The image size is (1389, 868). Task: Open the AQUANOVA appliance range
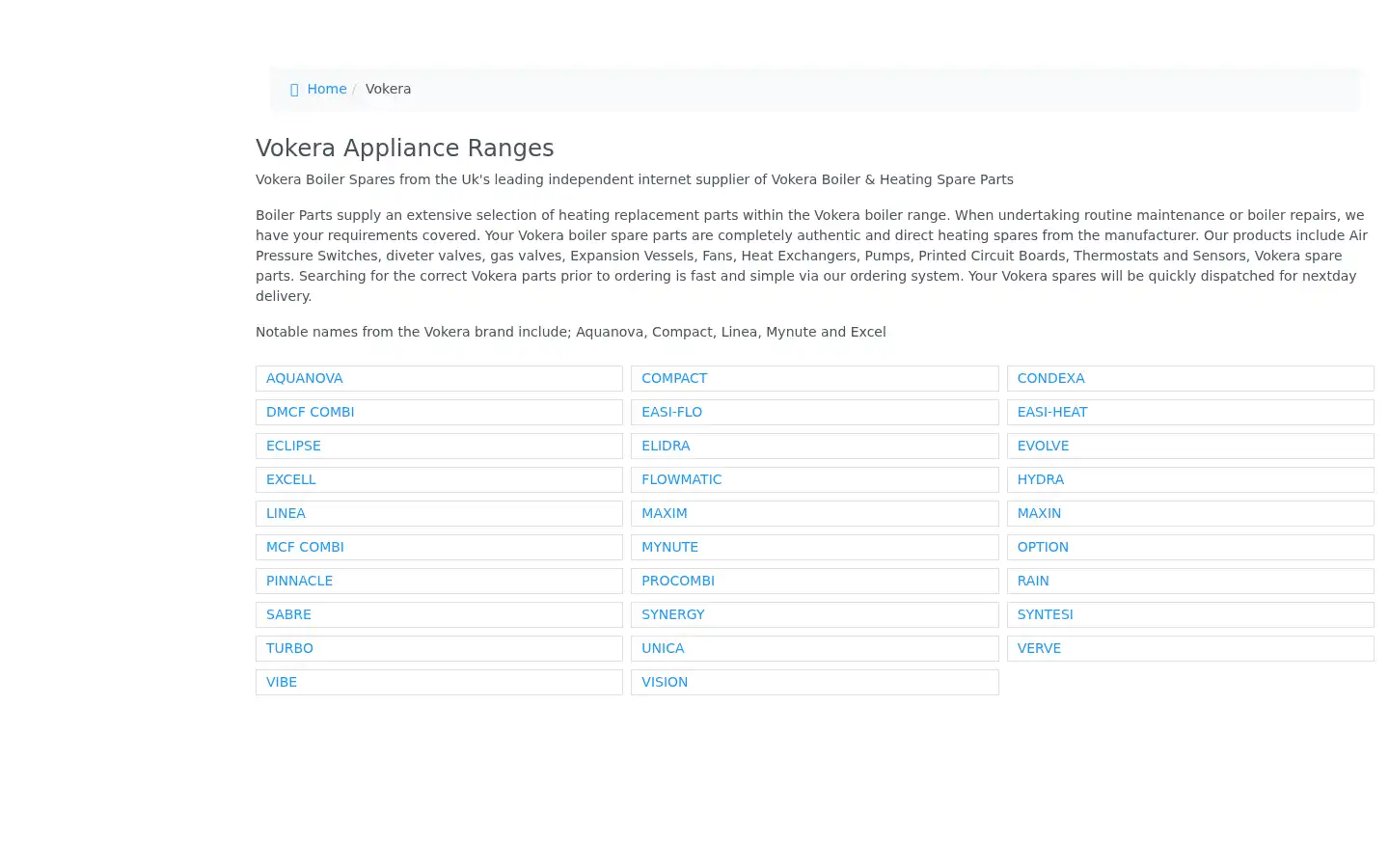click(439, 378)
